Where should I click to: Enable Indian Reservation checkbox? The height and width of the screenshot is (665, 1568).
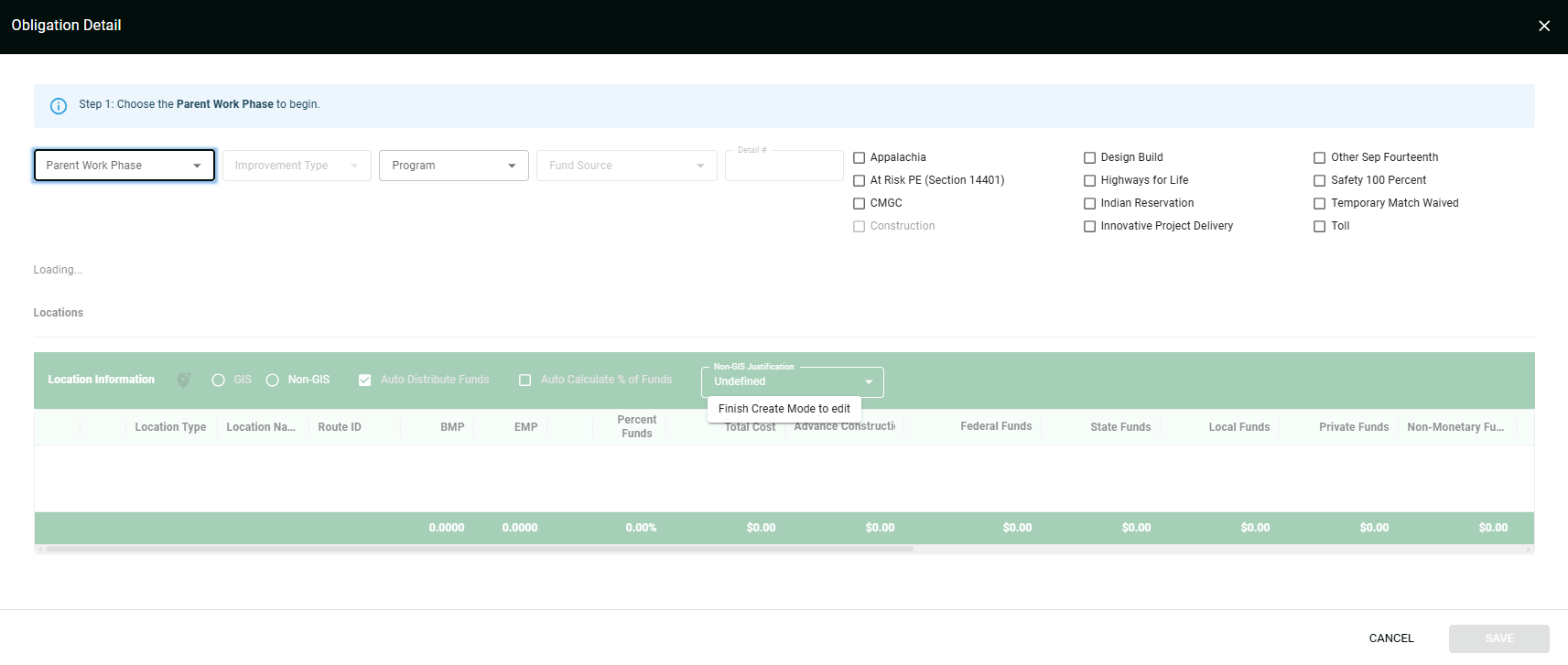[x=1089, y=203]
